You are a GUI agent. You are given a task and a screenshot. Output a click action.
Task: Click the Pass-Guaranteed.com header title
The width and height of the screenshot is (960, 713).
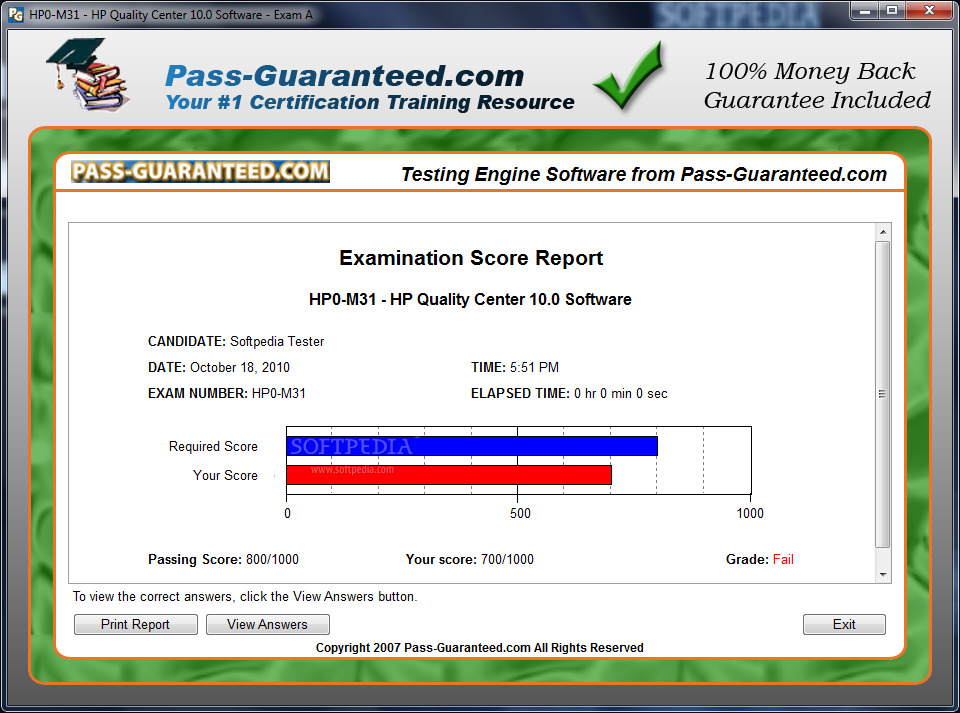point(344,76)
